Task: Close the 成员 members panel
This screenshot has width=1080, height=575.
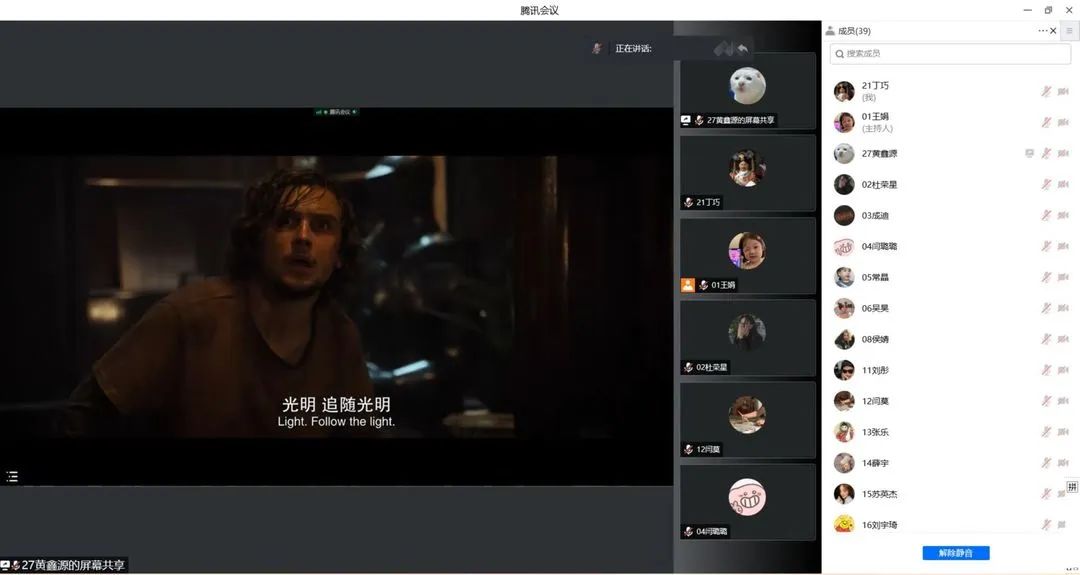Action: 1053,31
